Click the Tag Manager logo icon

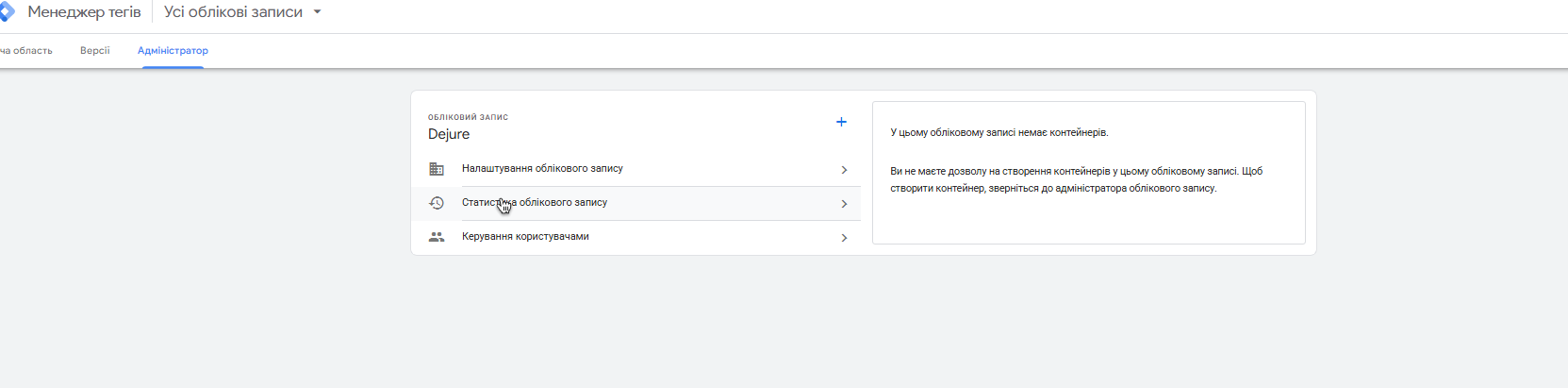pos(7,12)
